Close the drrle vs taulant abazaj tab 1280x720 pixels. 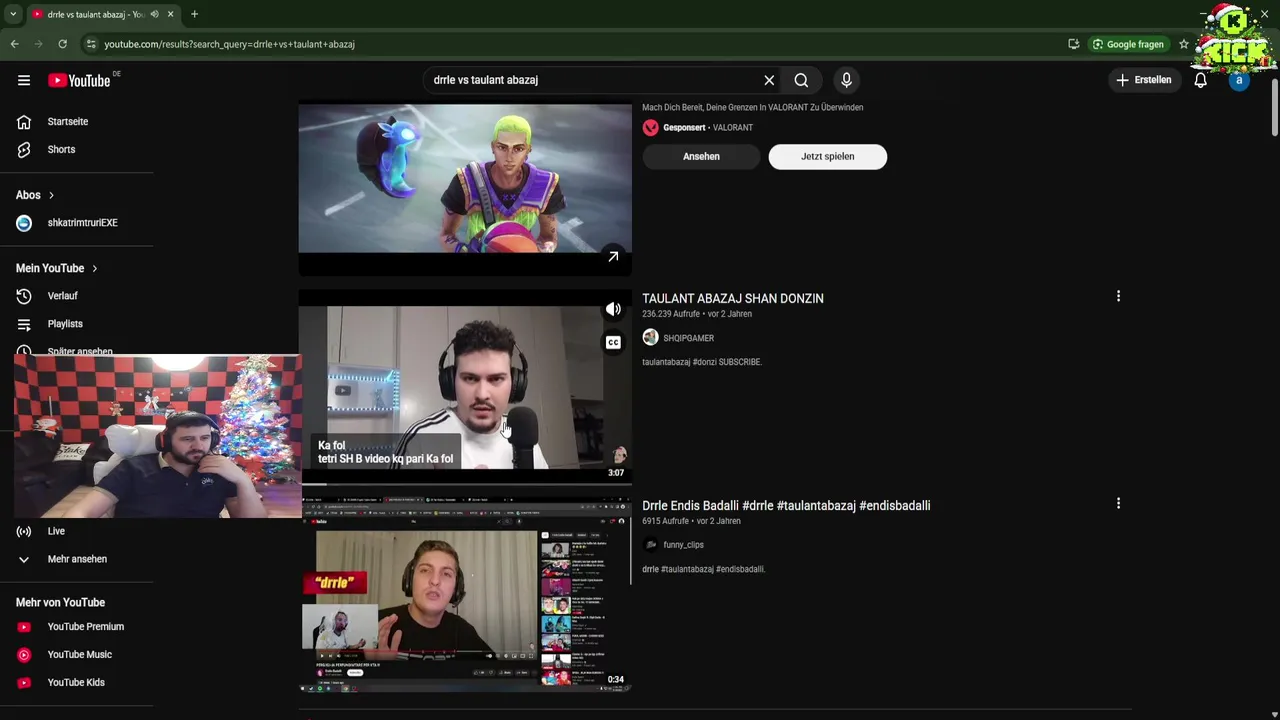pyautogui.click(x=170, y=14)
